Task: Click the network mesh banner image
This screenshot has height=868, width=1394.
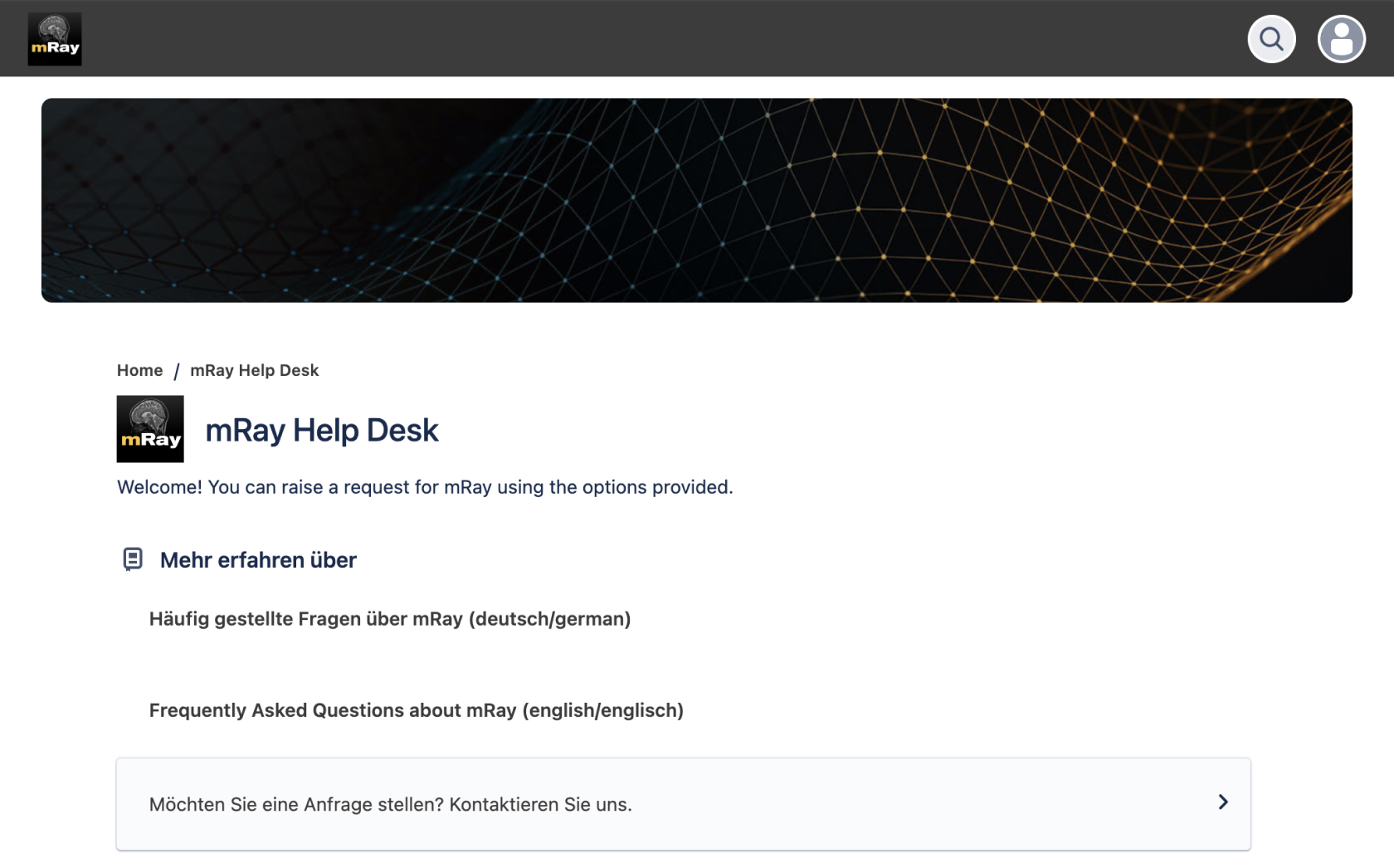Action: [696, 200]
